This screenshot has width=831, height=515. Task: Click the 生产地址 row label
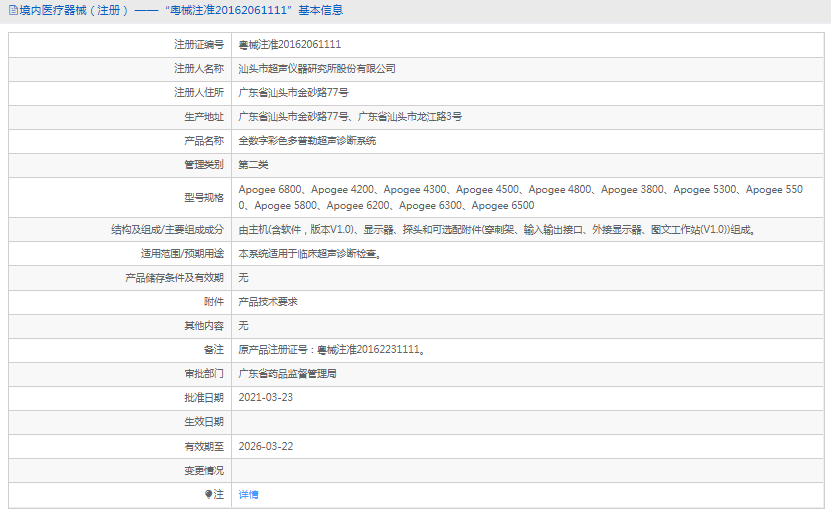204,117
